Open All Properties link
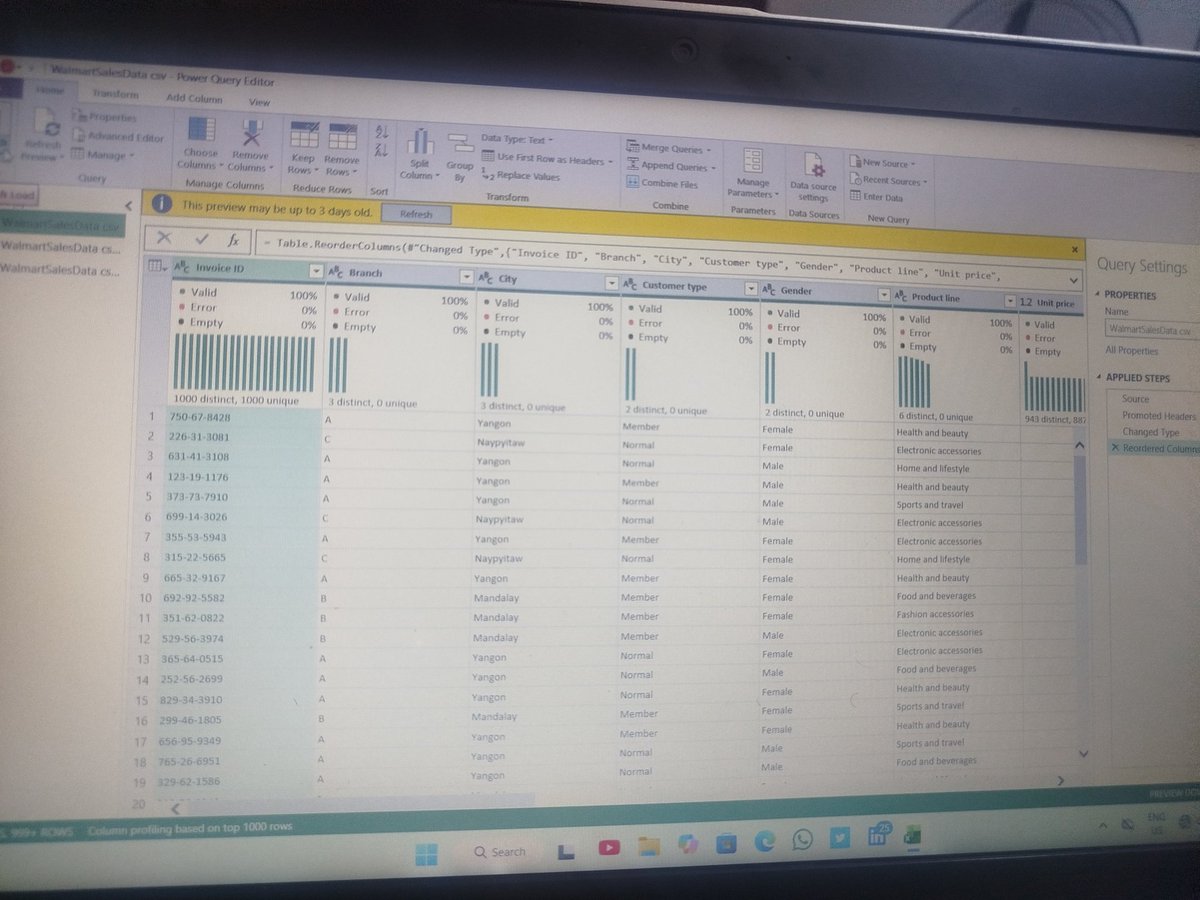1200x900 pixels. (x=1131, y=351)
